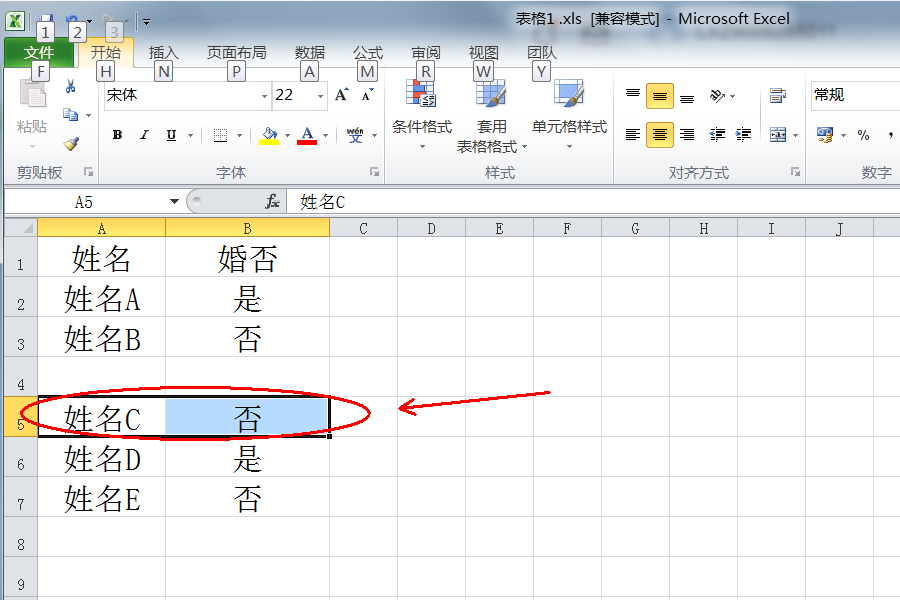Expand the Merge and Center dropdown arrow

[796, 136]
